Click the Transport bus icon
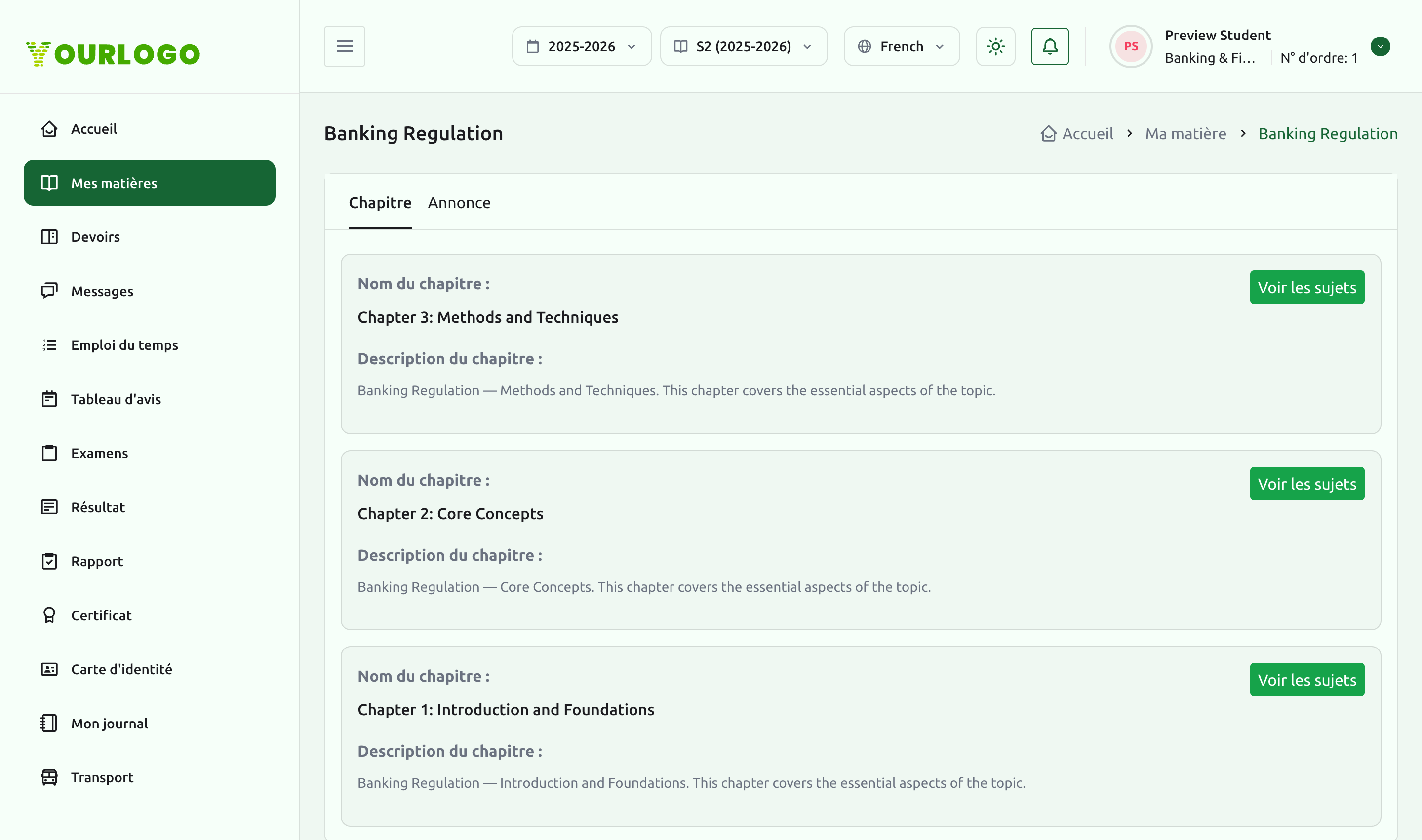Viewport: 1422px width, 840px height. tap(49, 778)
